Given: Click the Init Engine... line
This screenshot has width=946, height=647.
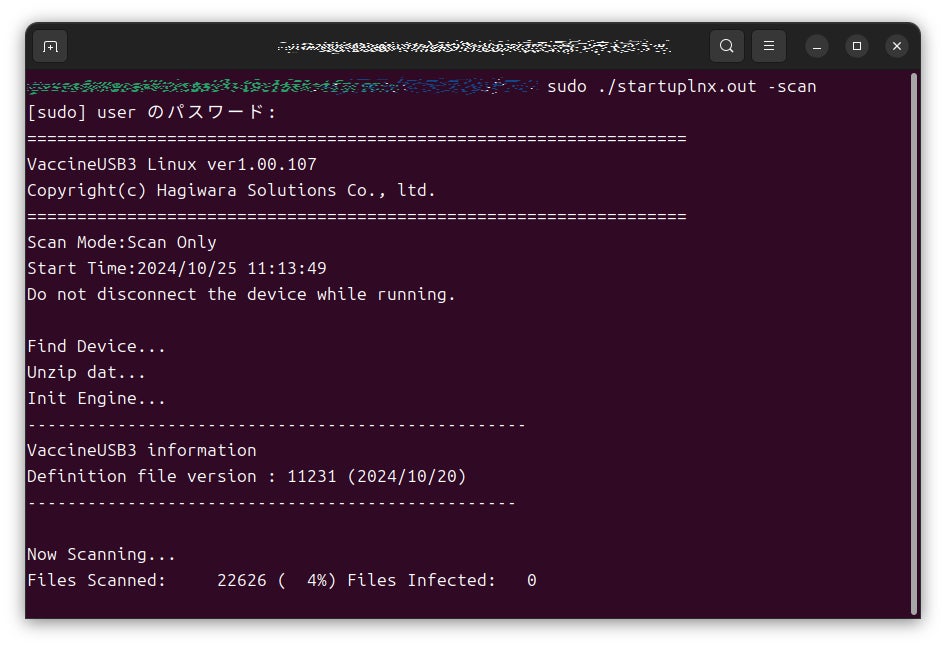Looking at the screenshot, I should (x=96, y=398).
